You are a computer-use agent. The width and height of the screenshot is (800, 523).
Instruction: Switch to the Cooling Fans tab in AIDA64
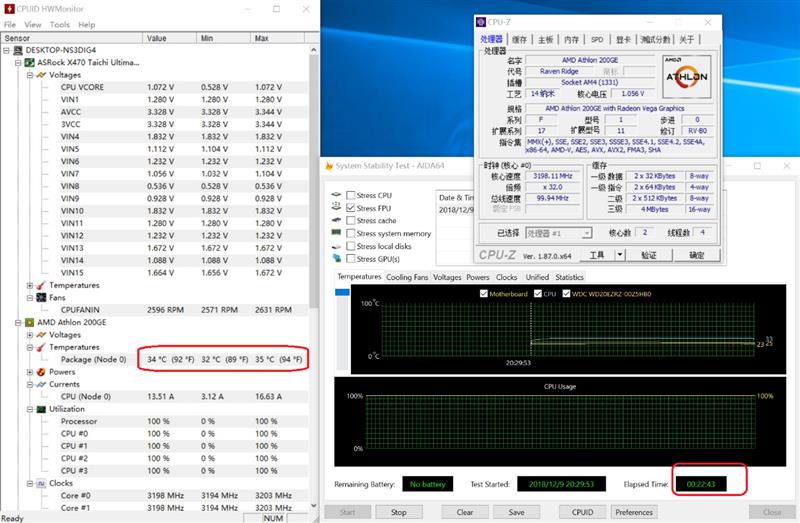click(x=407, y=277)
